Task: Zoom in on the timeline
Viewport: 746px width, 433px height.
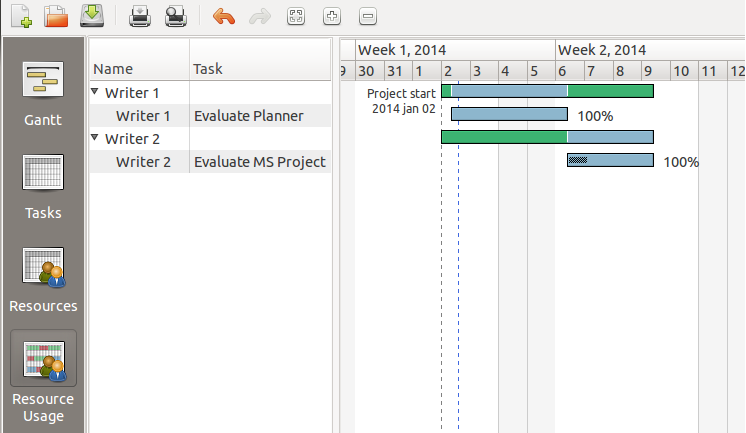Action: point(332,16)
